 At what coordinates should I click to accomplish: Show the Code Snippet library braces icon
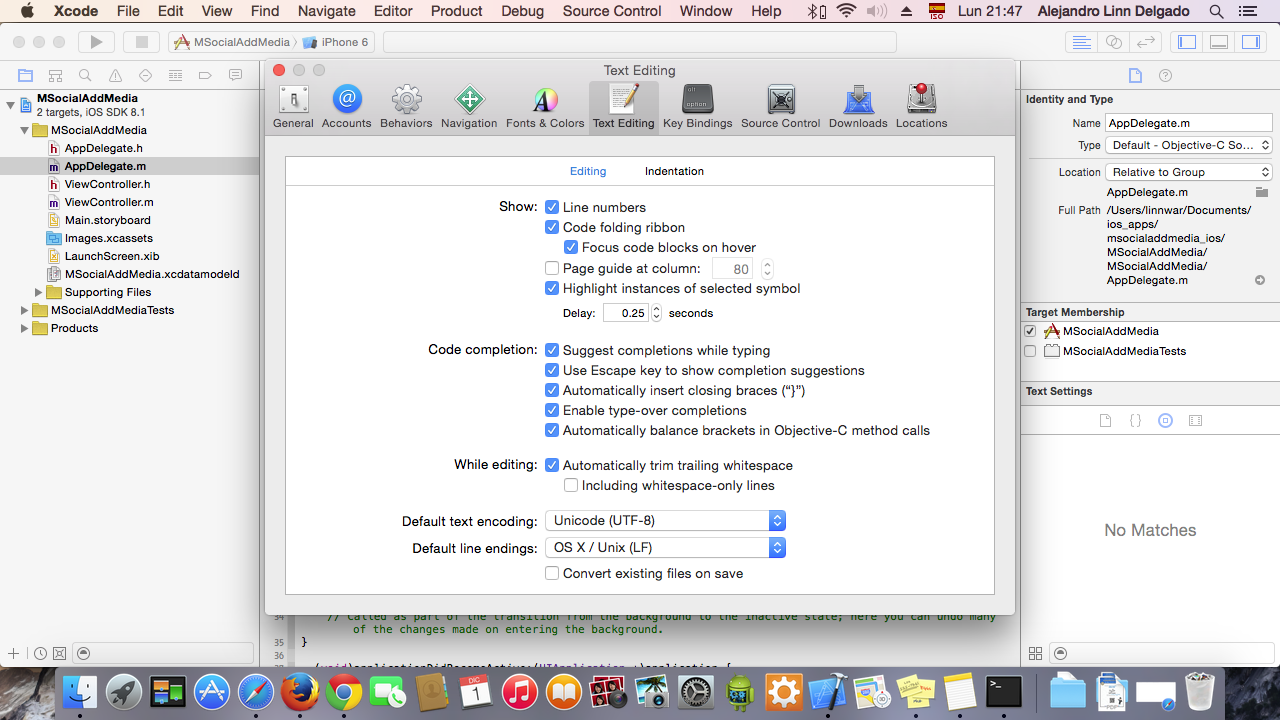tap(1135, 421)
